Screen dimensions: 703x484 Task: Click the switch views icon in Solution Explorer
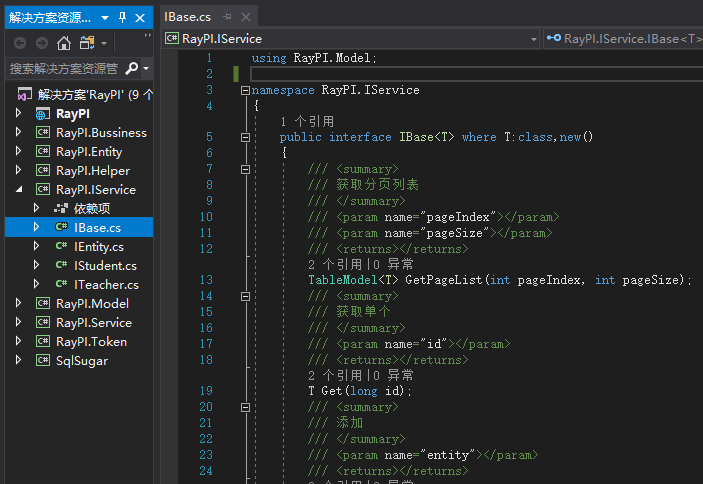pos(87,43)
